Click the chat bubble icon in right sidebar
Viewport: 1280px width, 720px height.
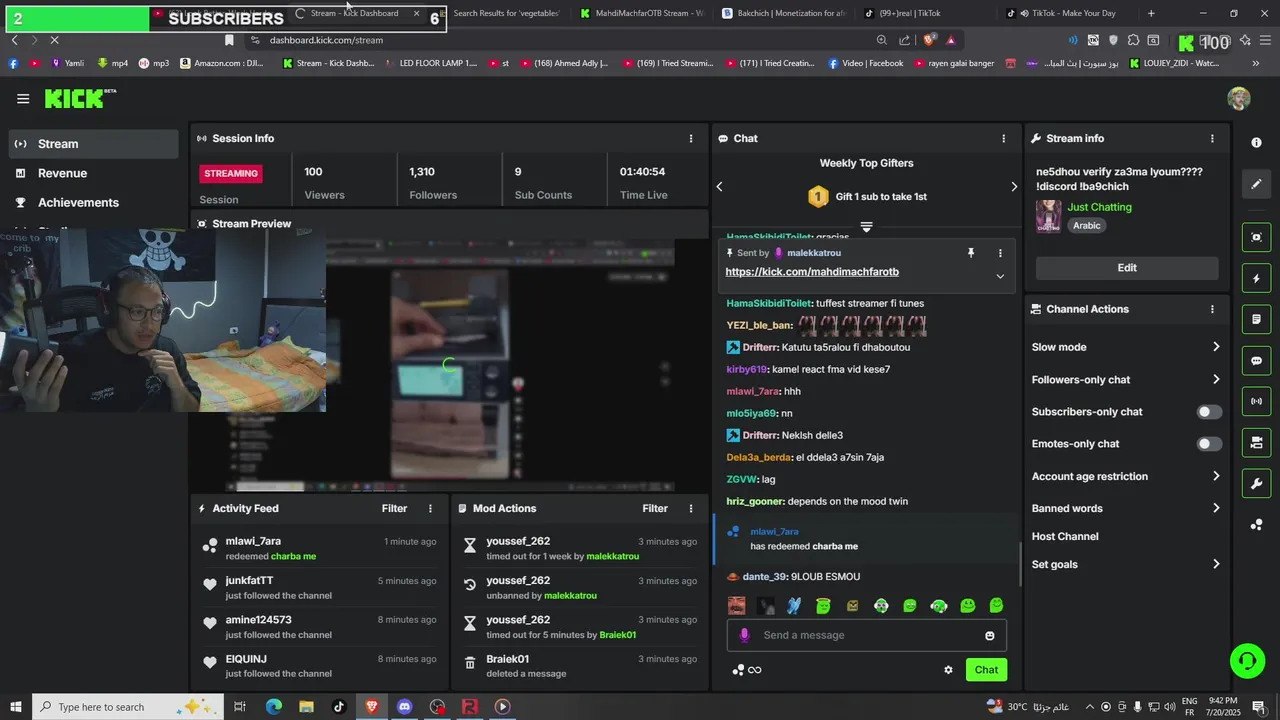pos(1256,361)
